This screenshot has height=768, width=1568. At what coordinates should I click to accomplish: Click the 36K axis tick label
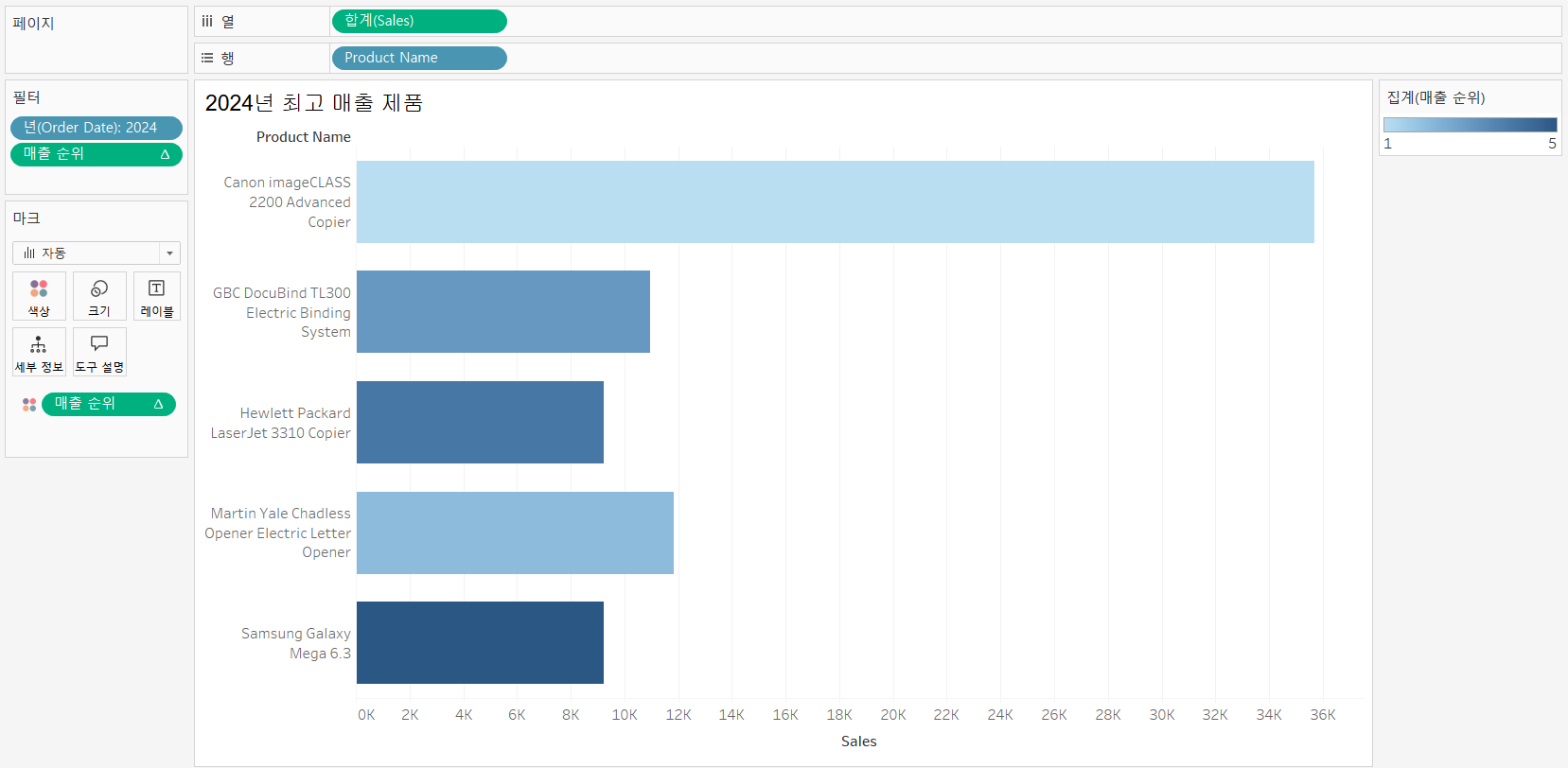(1323, 715)
